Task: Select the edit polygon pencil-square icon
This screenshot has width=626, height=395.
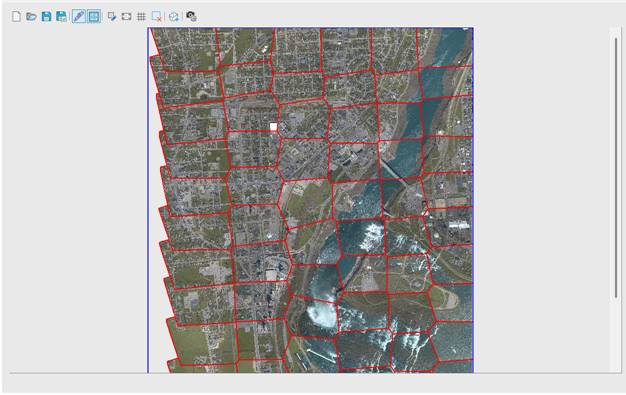Action: coord(112,16)
